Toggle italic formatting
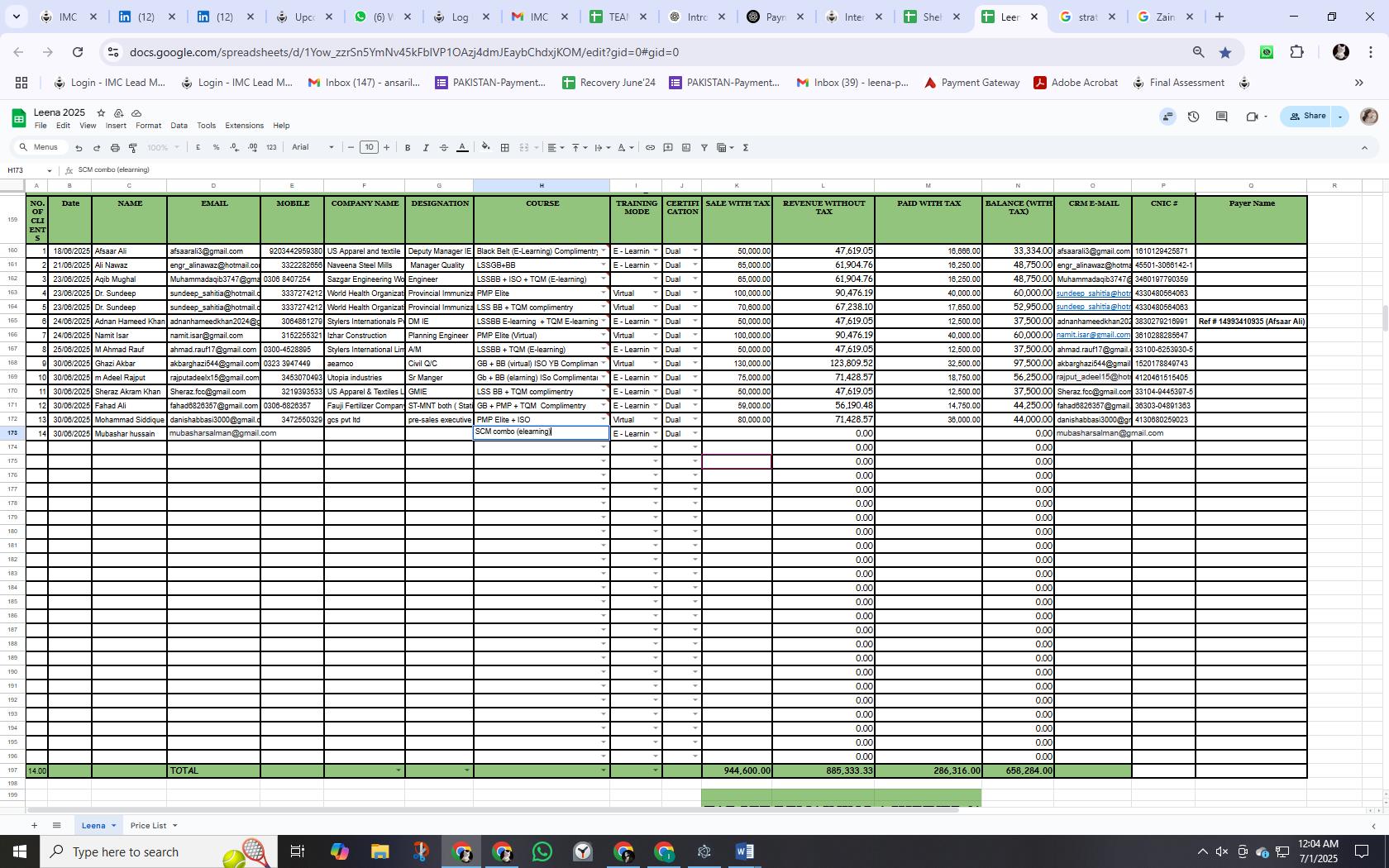1389x868 pixels. [426, 148]
